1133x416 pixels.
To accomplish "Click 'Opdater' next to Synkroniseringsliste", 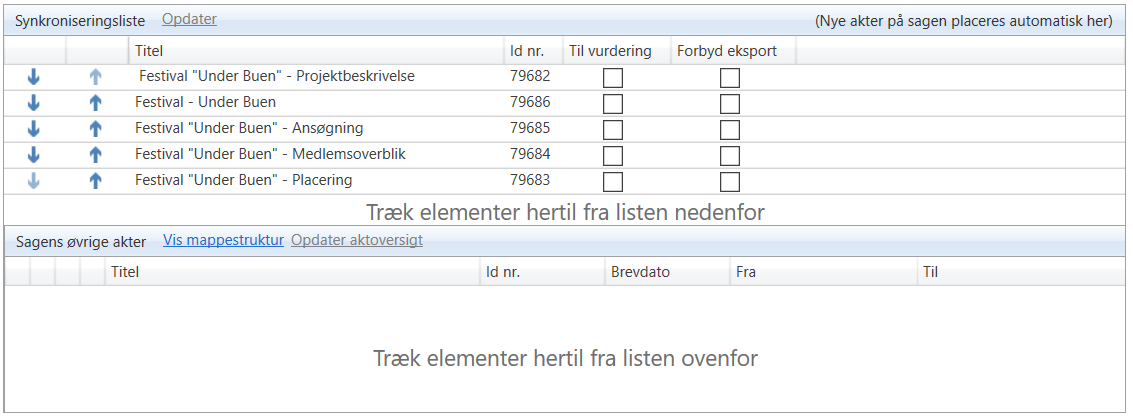I will [189, 19].
